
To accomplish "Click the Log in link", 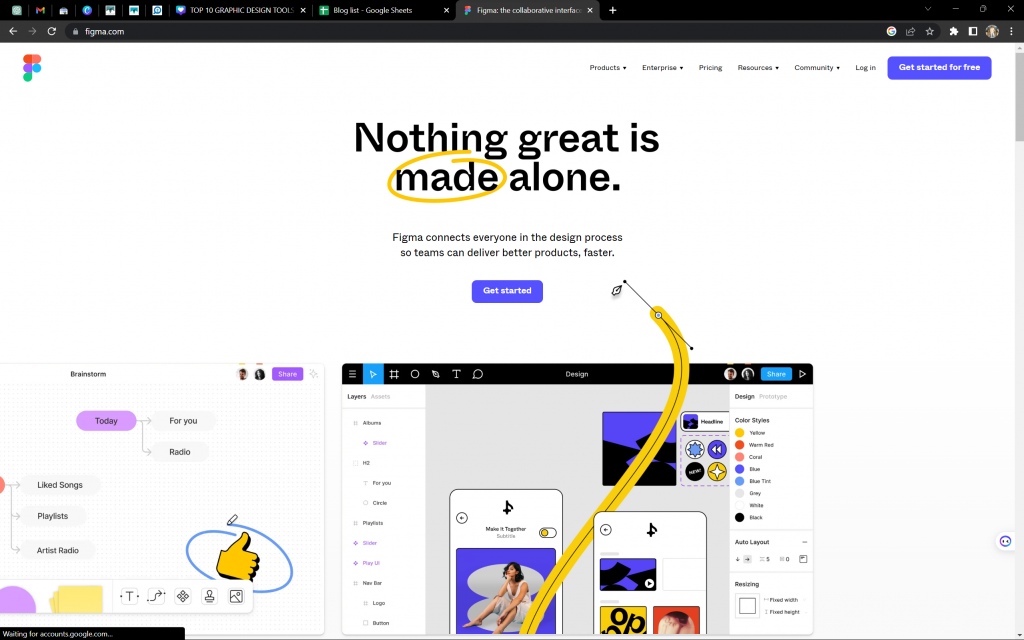I will pyautogui.click(x=865, y=68).
